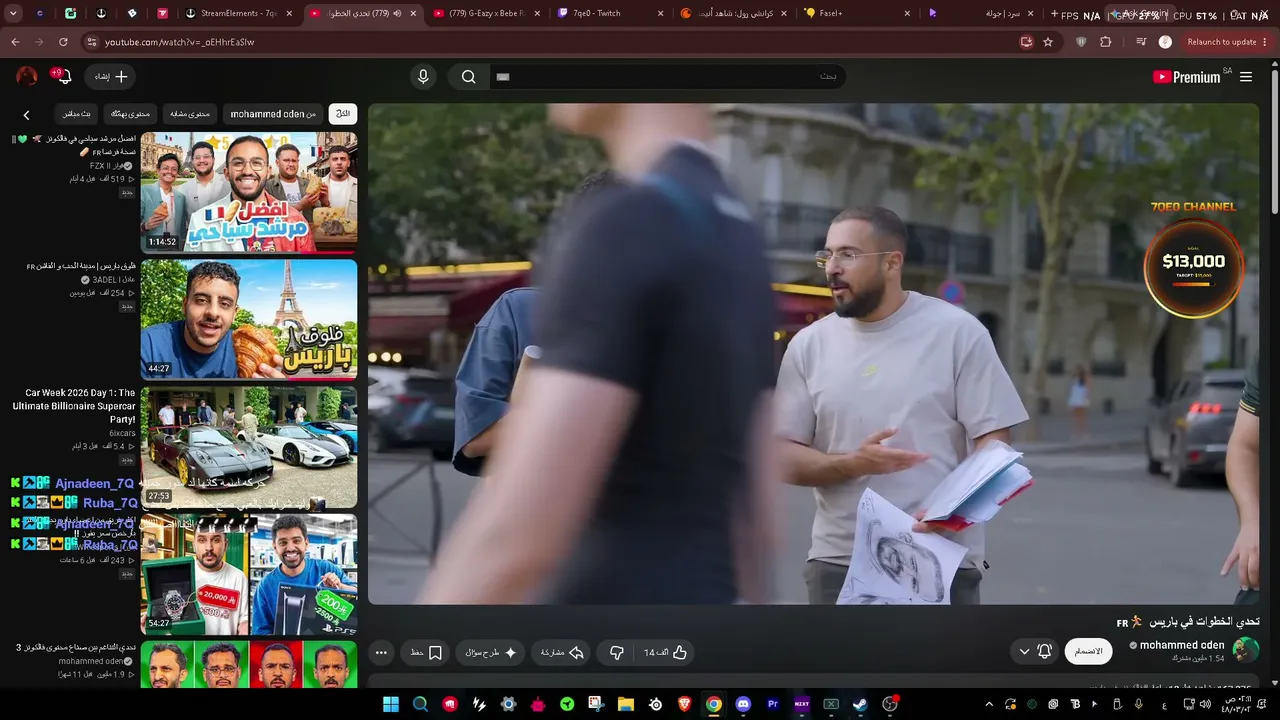Screen dimensions: 1280x720
Task: Close the Twitch browser tab
Action: (x=660, y=13)
